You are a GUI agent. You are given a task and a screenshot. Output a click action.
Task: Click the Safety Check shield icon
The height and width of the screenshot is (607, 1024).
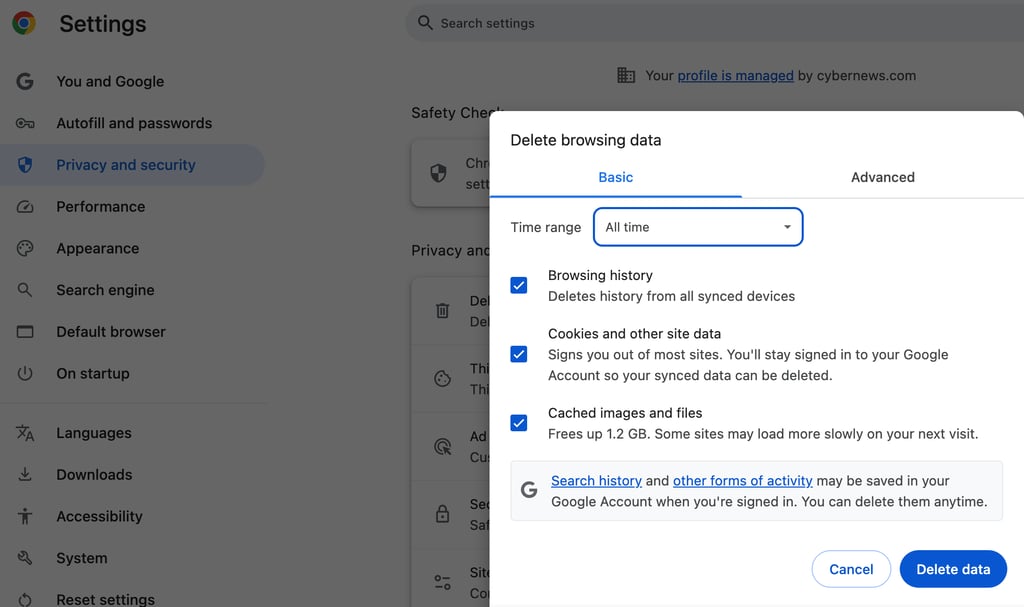point(438,173)
